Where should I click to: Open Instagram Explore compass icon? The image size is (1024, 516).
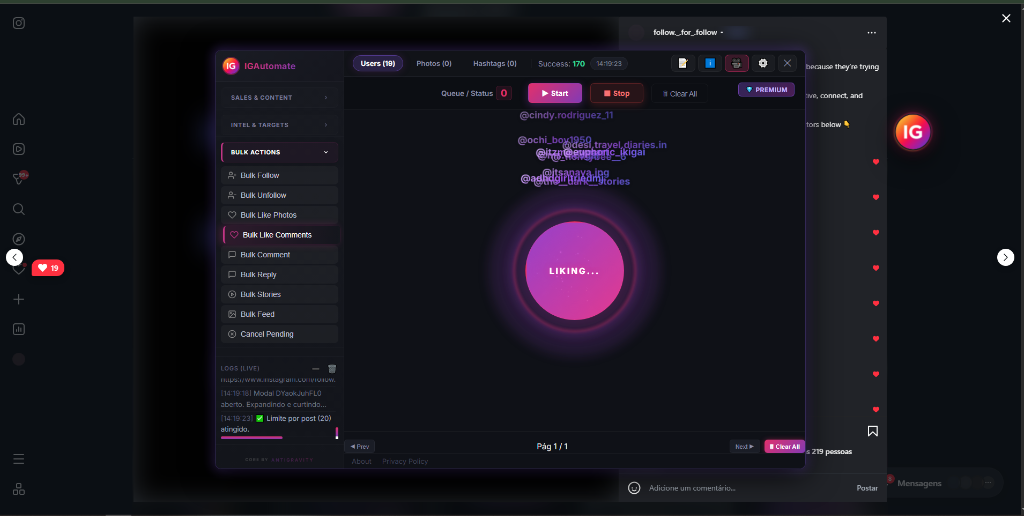pos(19,239)
